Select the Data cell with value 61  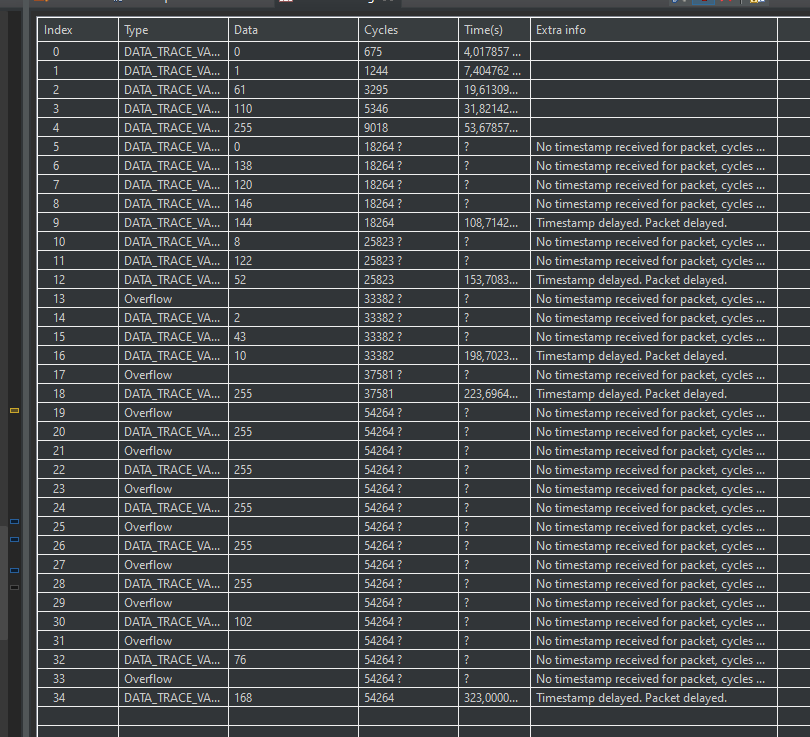293,90
